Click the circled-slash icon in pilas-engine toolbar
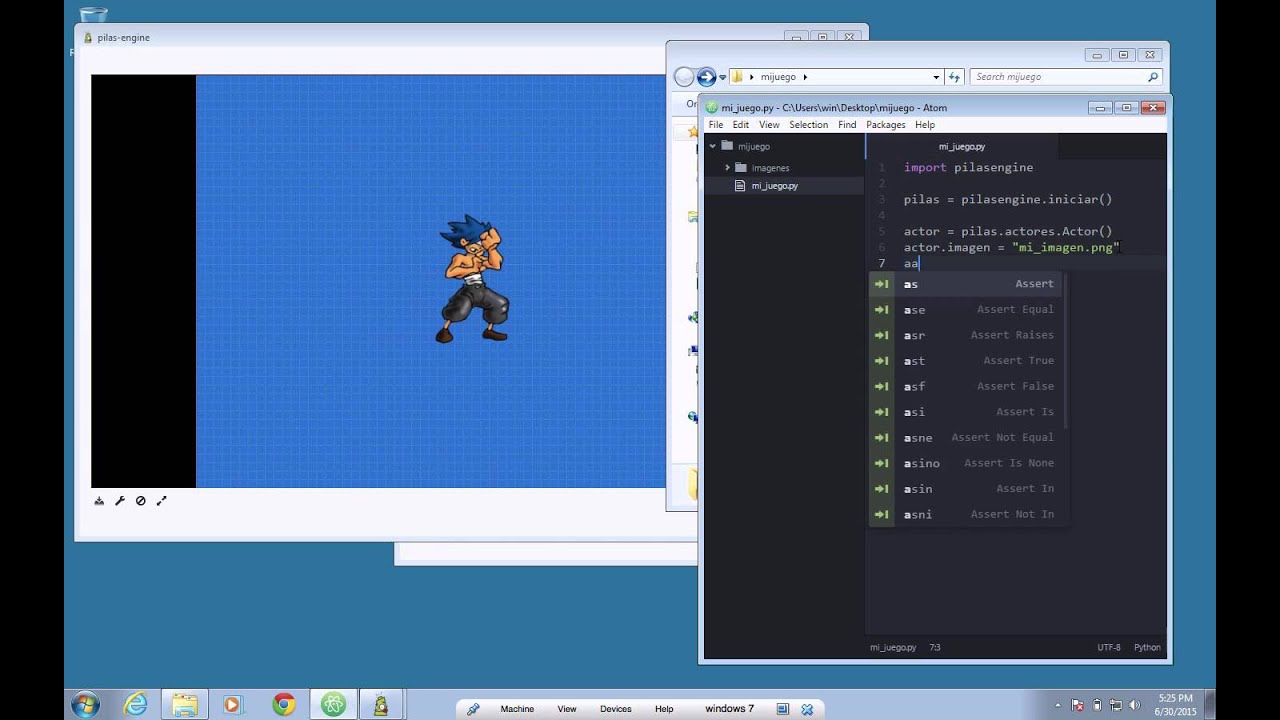1280x720 pixels. tap(141, 501)
